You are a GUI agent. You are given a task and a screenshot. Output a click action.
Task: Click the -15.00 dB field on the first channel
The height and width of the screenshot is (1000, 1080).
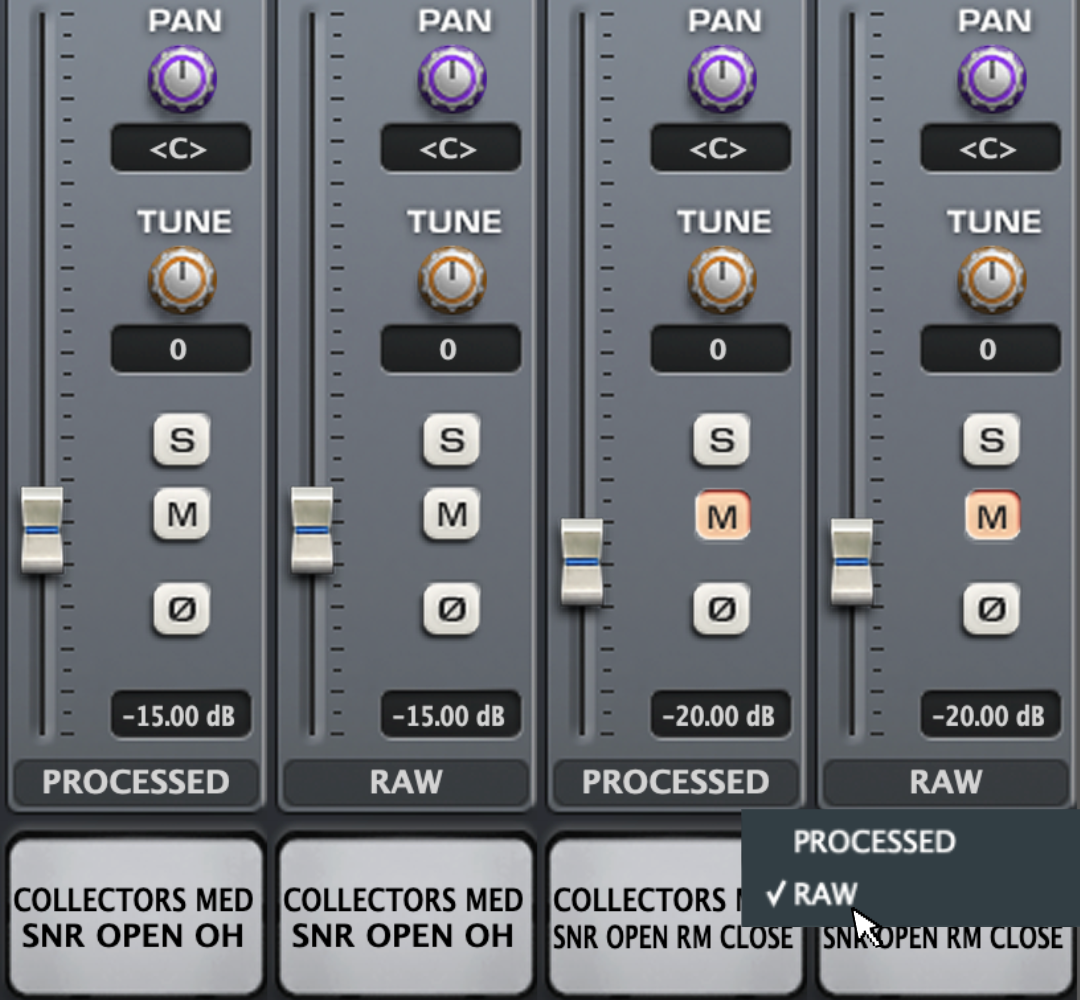180,716
